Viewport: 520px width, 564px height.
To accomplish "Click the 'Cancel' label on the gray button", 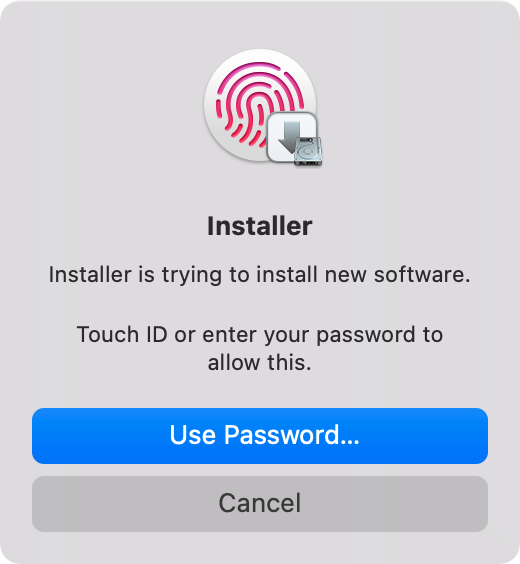I will (260, 503).
